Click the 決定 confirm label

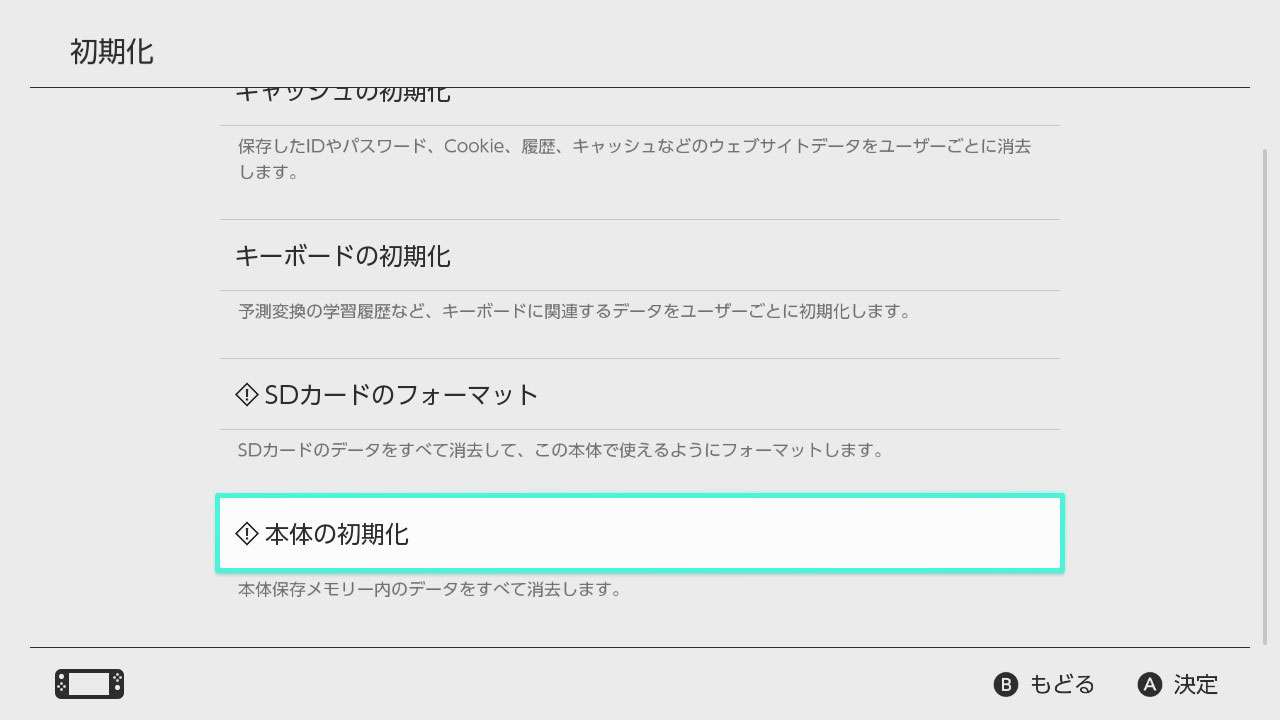[x=1196, y=684]
